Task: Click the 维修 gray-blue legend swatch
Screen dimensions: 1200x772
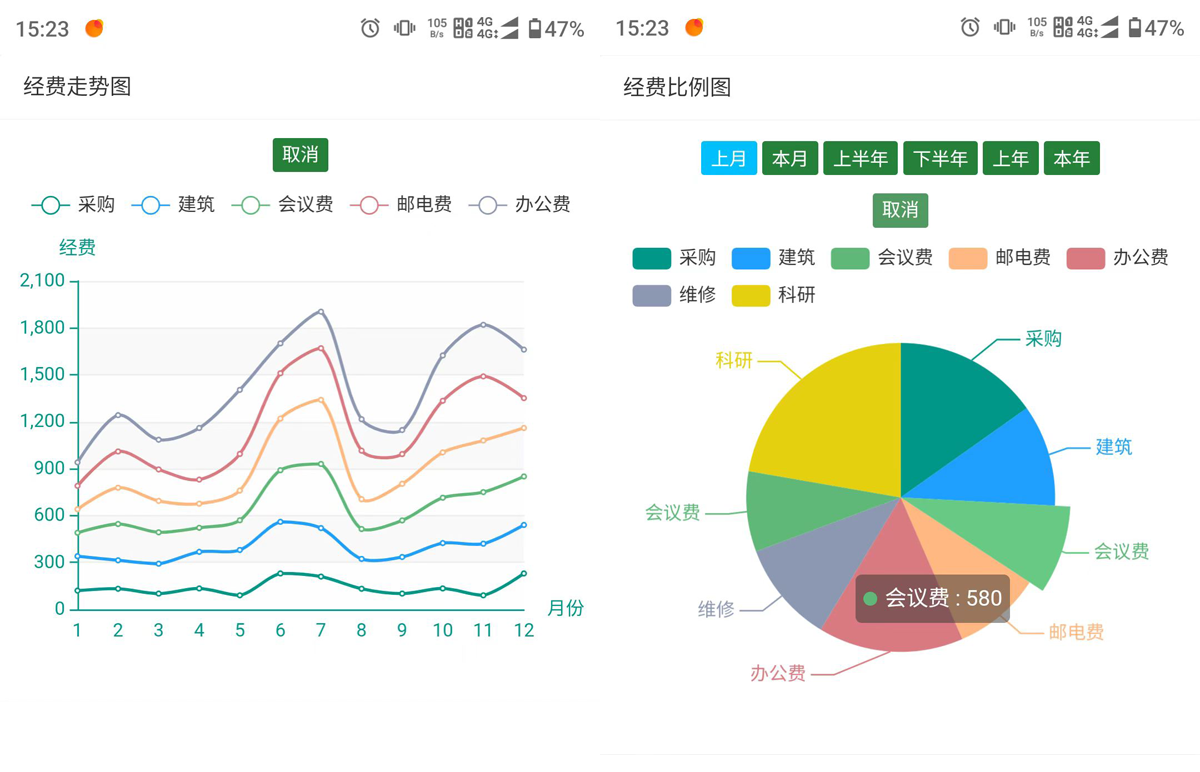Action: click(651, 296)
